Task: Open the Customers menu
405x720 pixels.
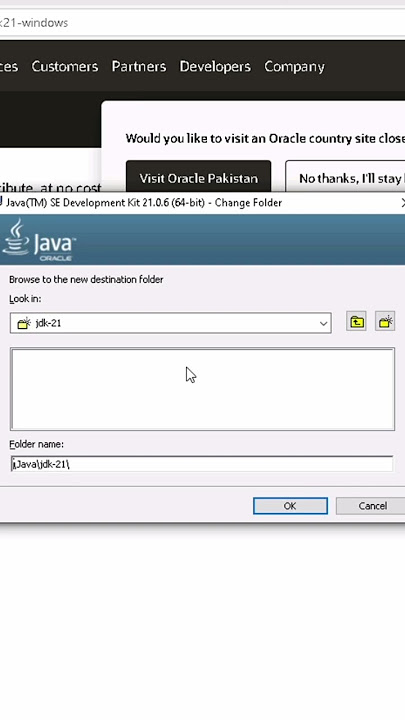Action: pyautogui.click(x=65, y=67)
